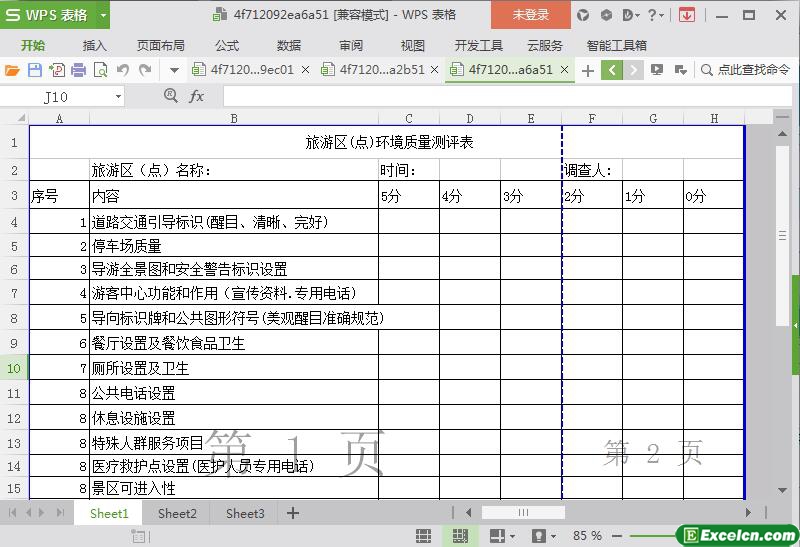This screenshot has height=547, width=800.
Task: Click the 85 % zoom level
Action: click(587, 536)
